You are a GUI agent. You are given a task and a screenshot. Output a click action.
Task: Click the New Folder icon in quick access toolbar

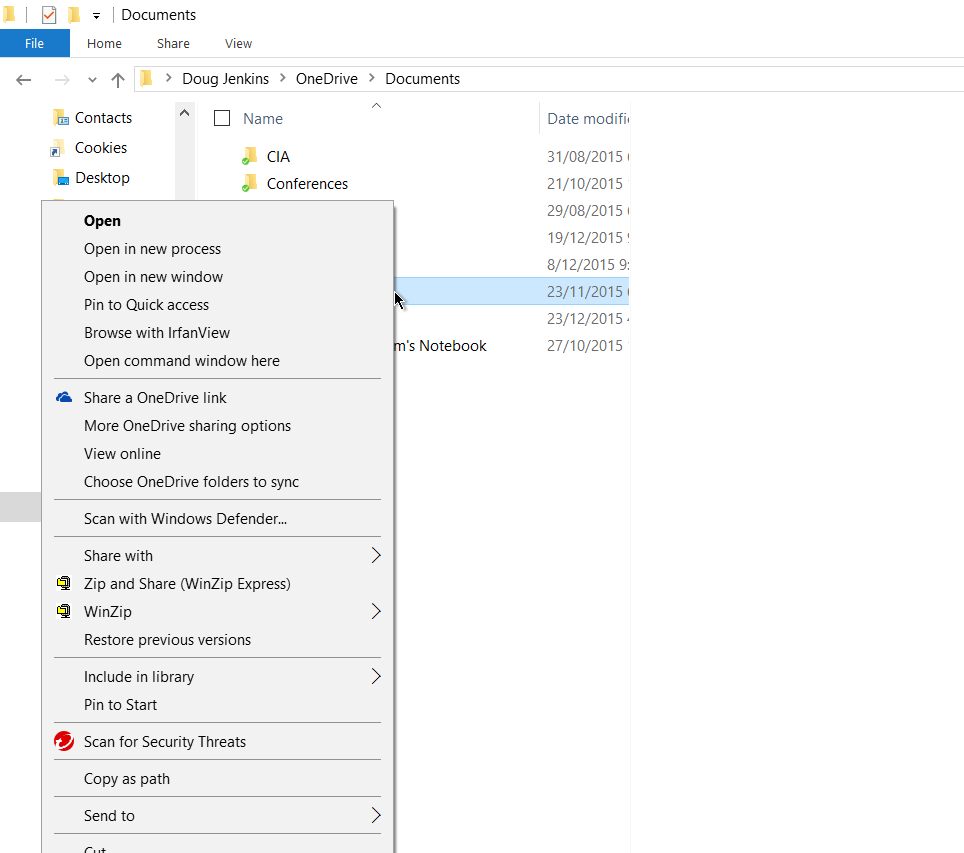(74, 15)
